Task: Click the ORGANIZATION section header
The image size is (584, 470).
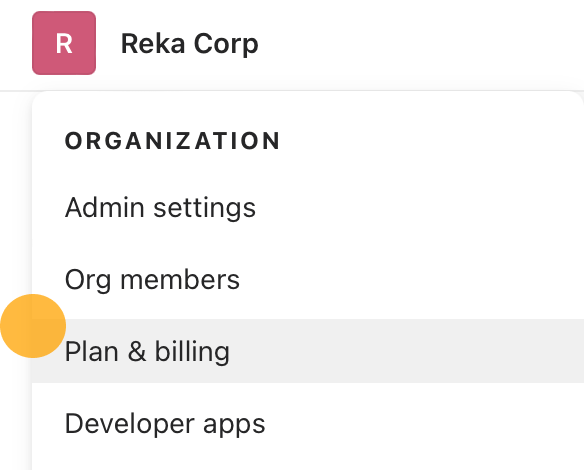Action: click(172, 141)
